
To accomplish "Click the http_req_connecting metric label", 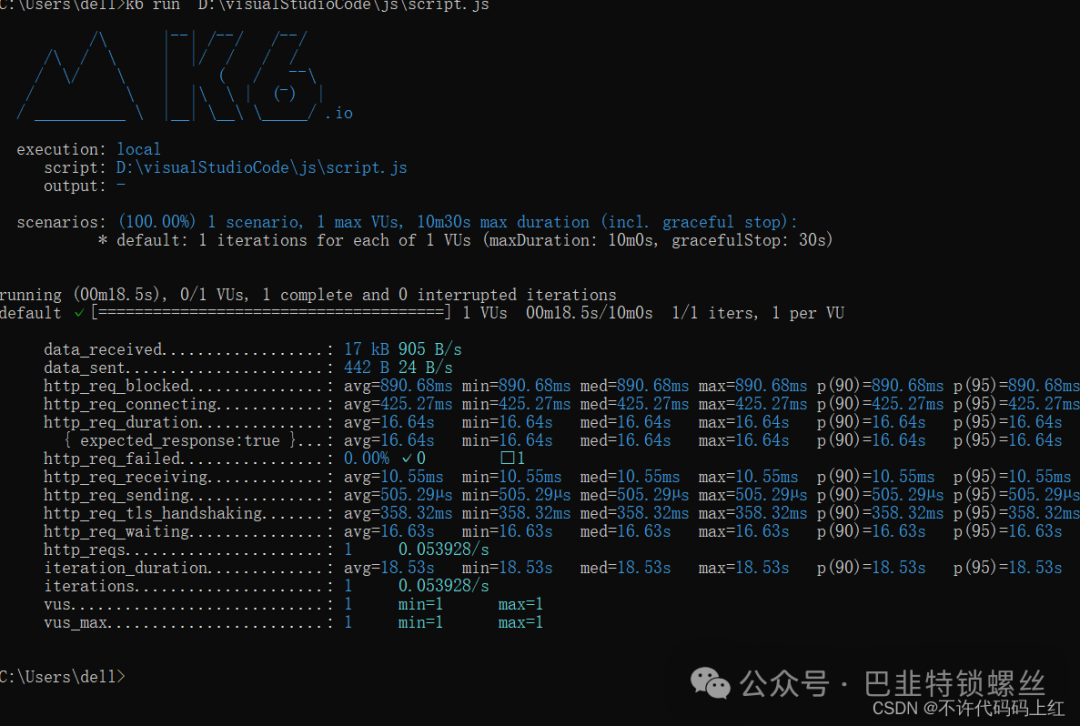I will click(131, 404).
